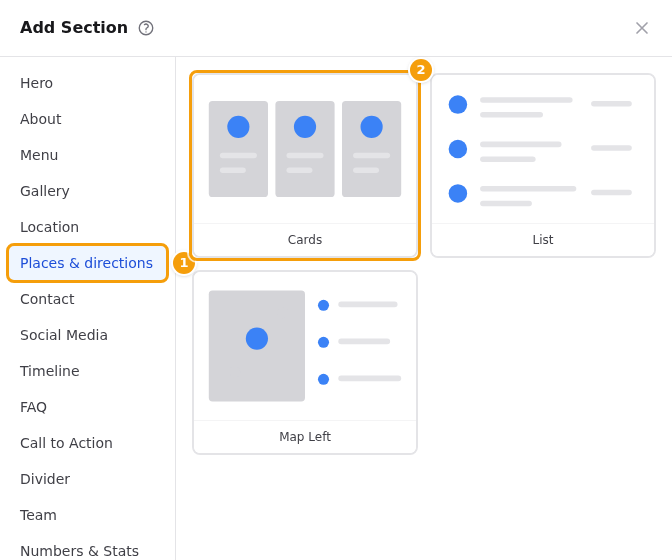
Task: Pick the List layout thumbnail
Action: [543, 165]
